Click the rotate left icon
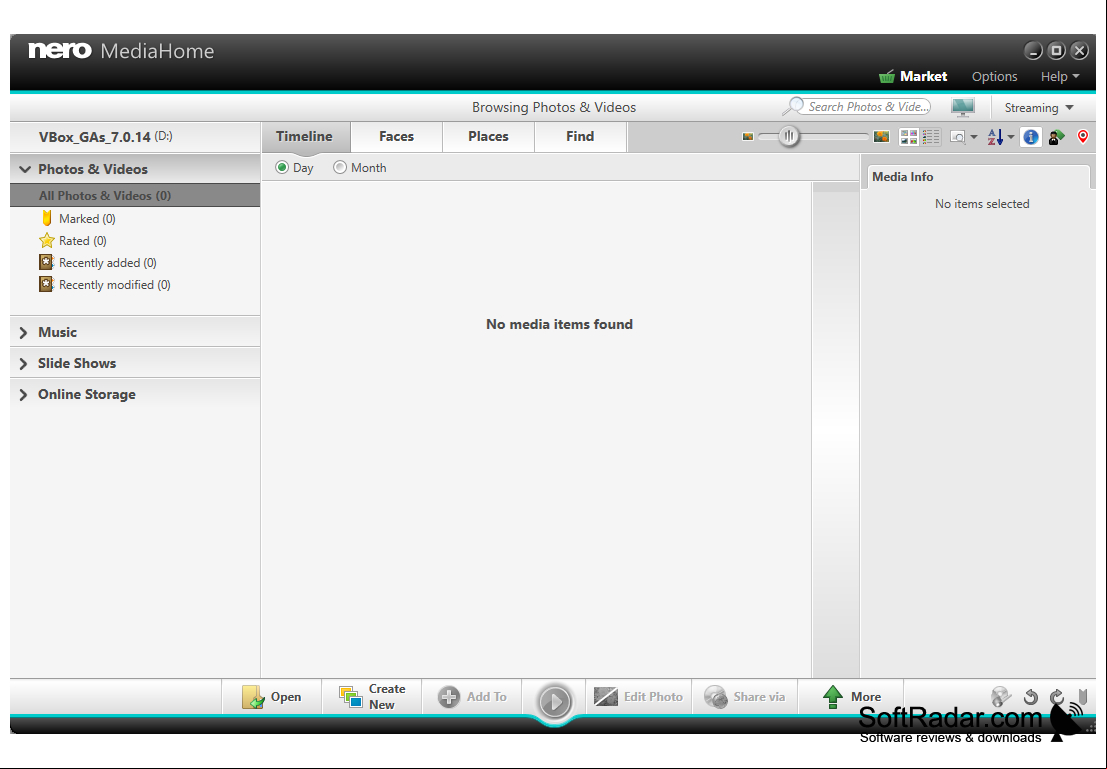The height and width of the screenshot is (769, 1107). (x=1031, y=697)
